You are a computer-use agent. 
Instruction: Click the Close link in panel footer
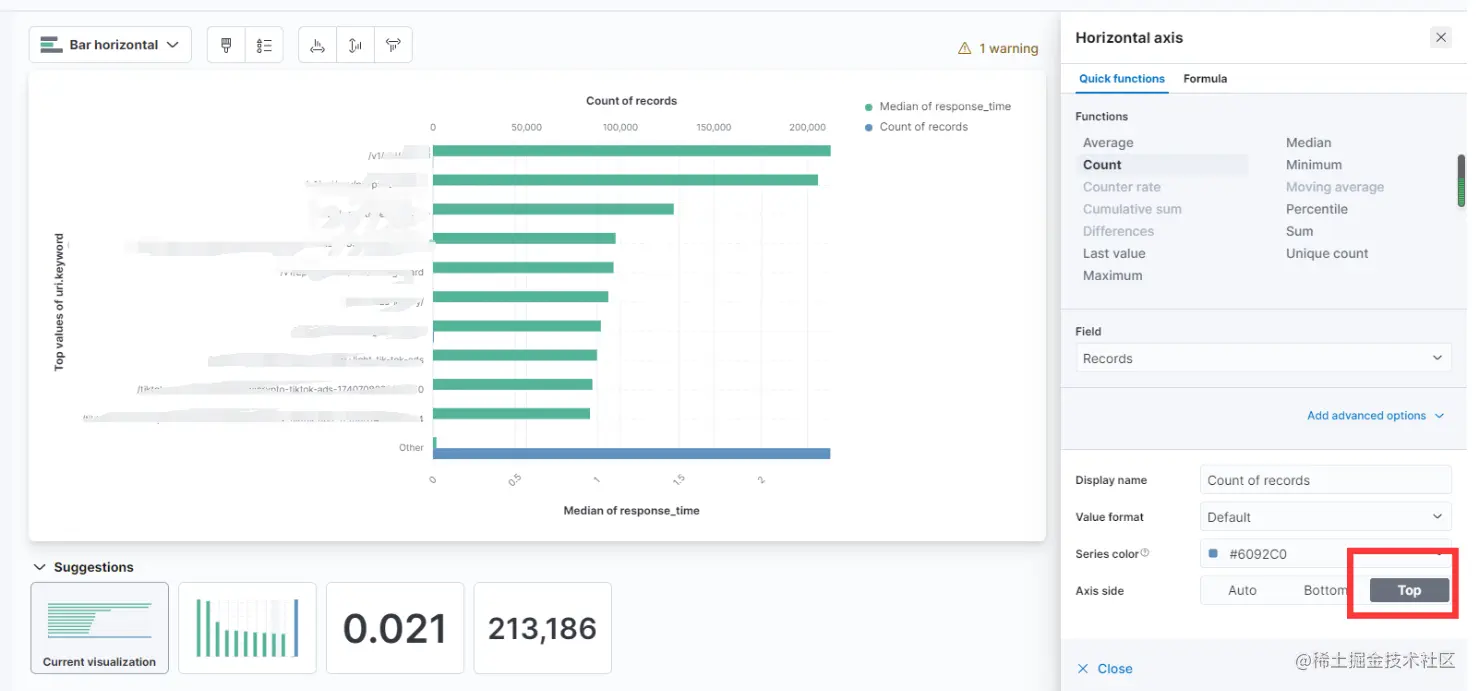pyautogui.click(x=1105, y=669)
